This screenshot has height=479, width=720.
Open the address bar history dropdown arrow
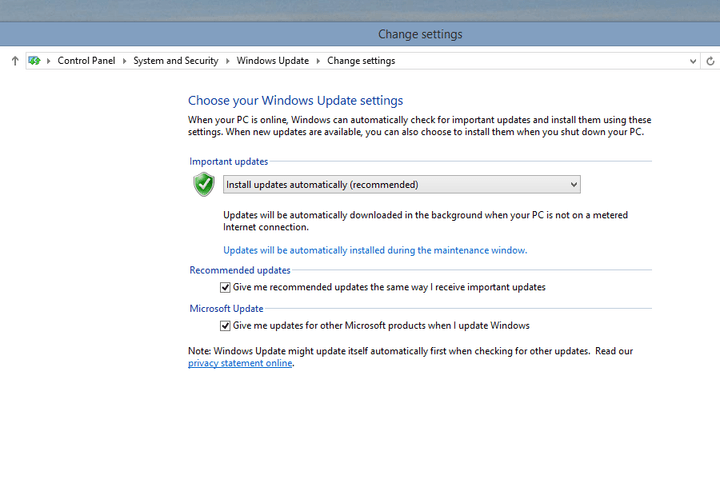[693, 61]
